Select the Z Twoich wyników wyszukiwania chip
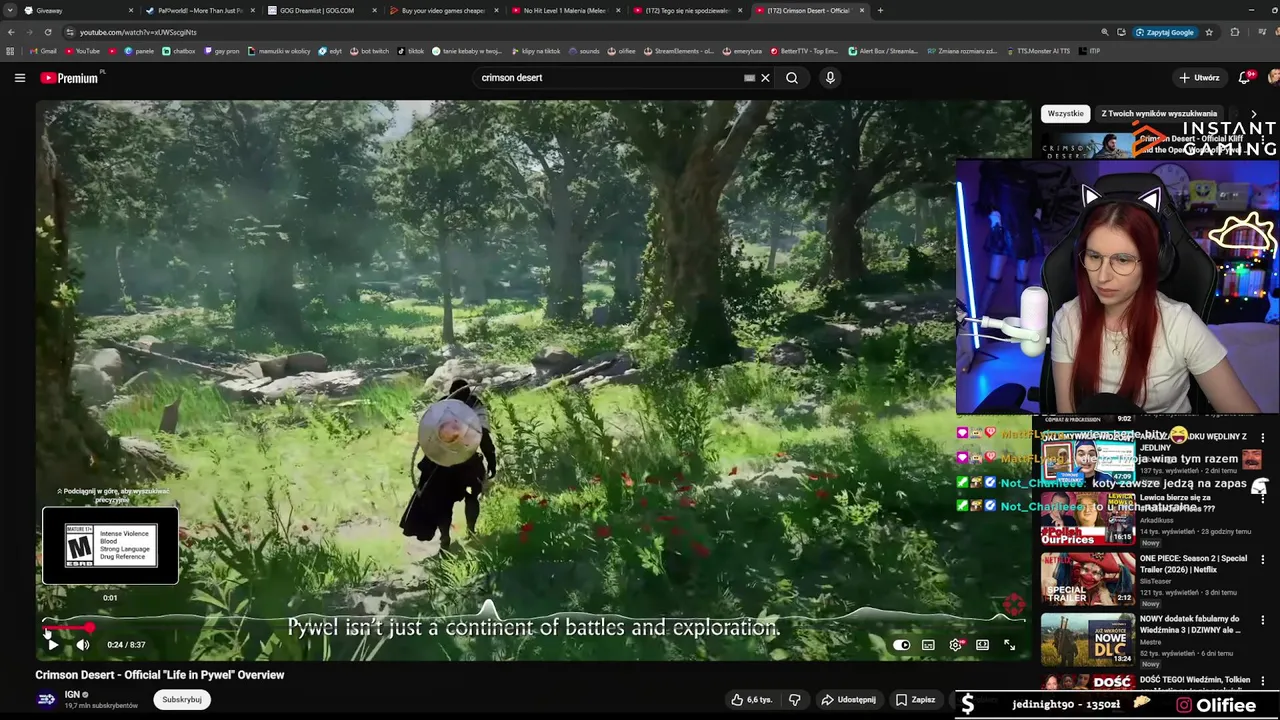This screenshot has height=720, width=1280. point(1159,114)
